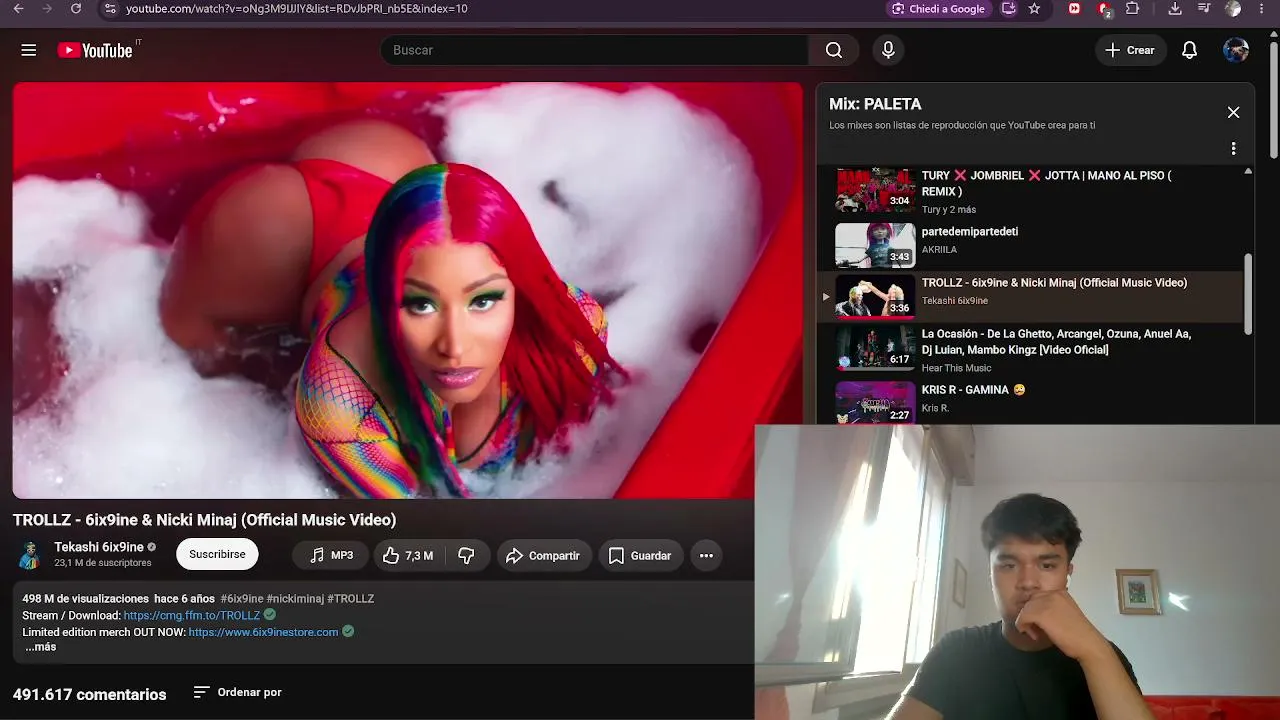Viewport: 1280px width, 720px height.
Task: Click the install app icon in address bar
Action: [x=1008, y=9]
